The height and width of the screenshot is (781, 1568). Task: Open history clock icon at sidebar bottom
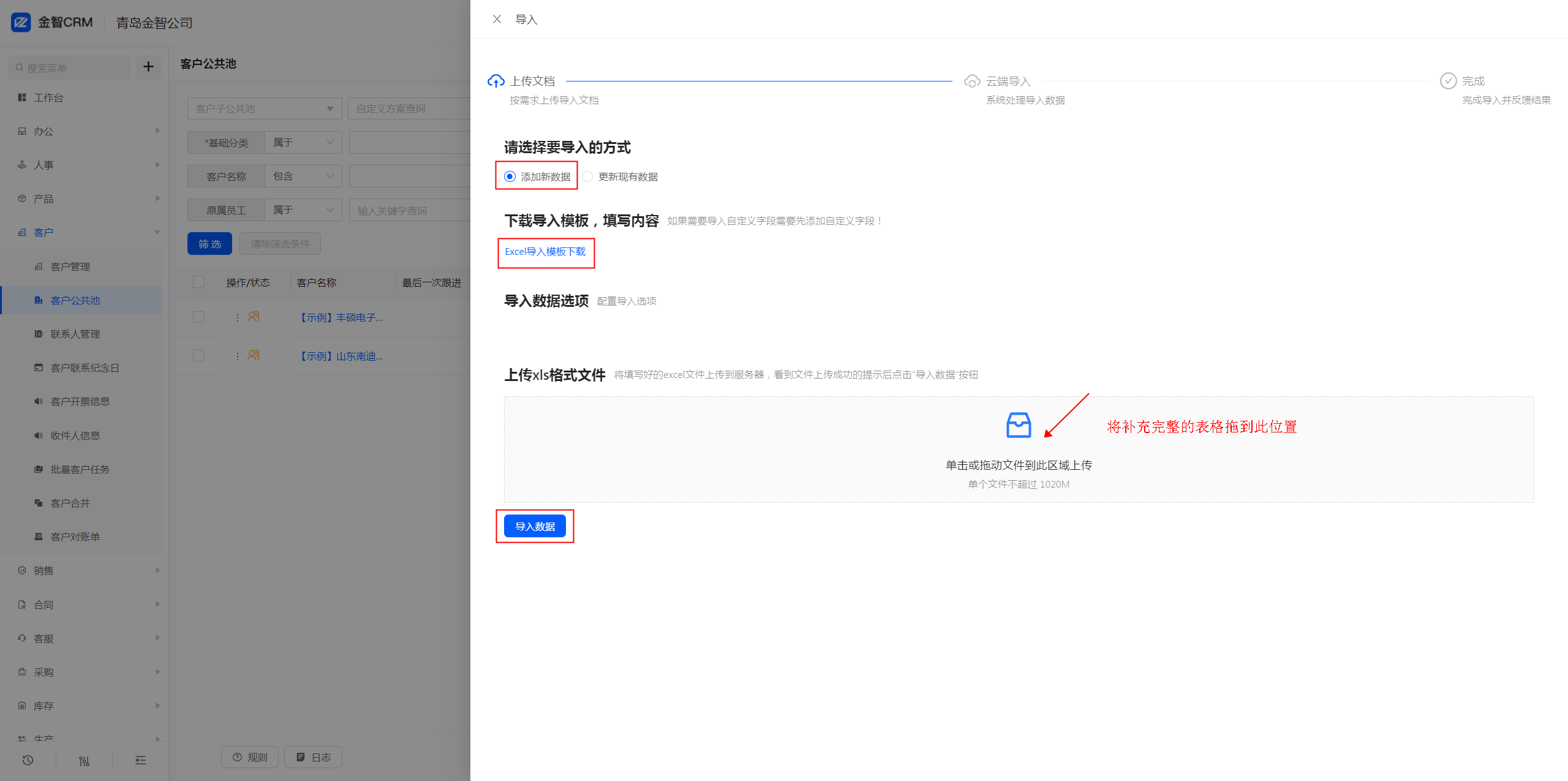pos(28,760)
